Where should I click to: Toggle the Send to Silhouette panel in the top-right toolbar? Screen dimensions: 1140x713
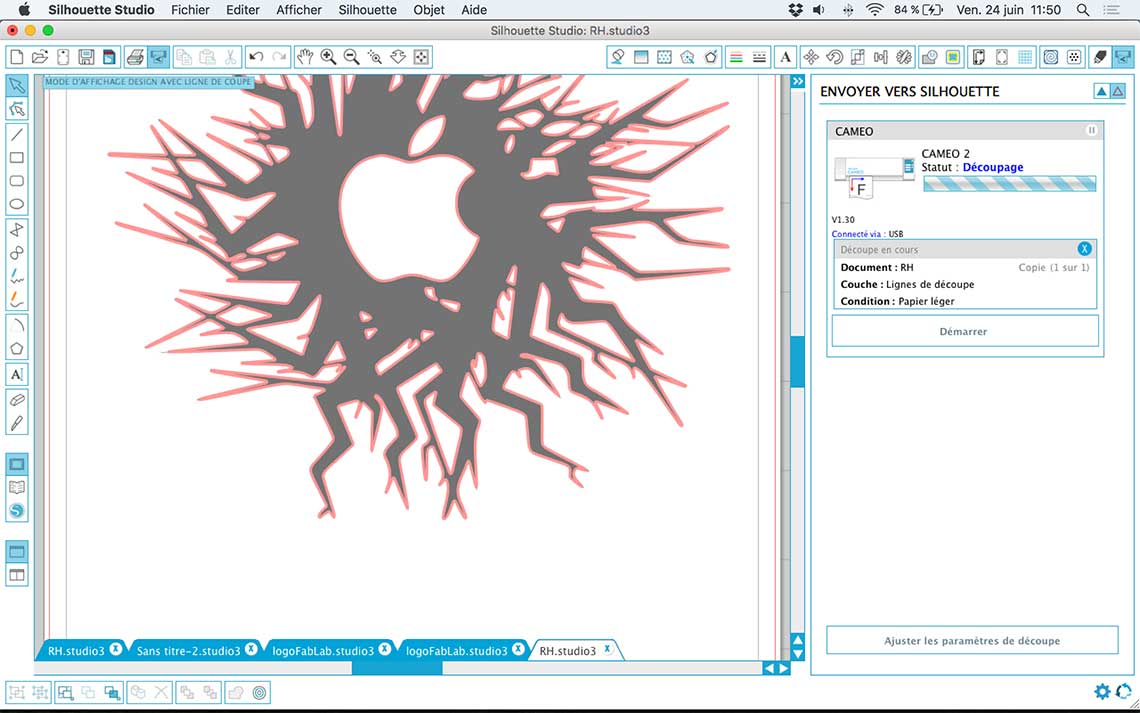coord(1123,57)
